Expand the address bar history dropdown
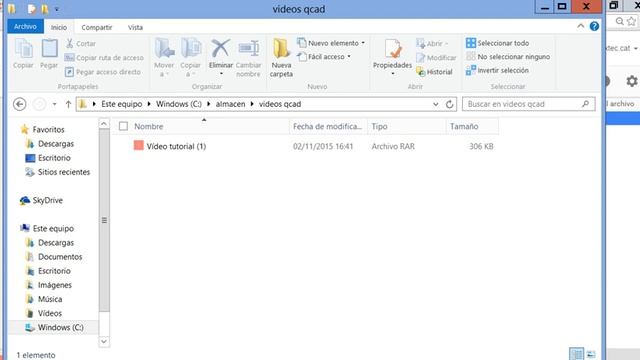The width and height of the screenshot is (640, 360). (x=436, y=104)
